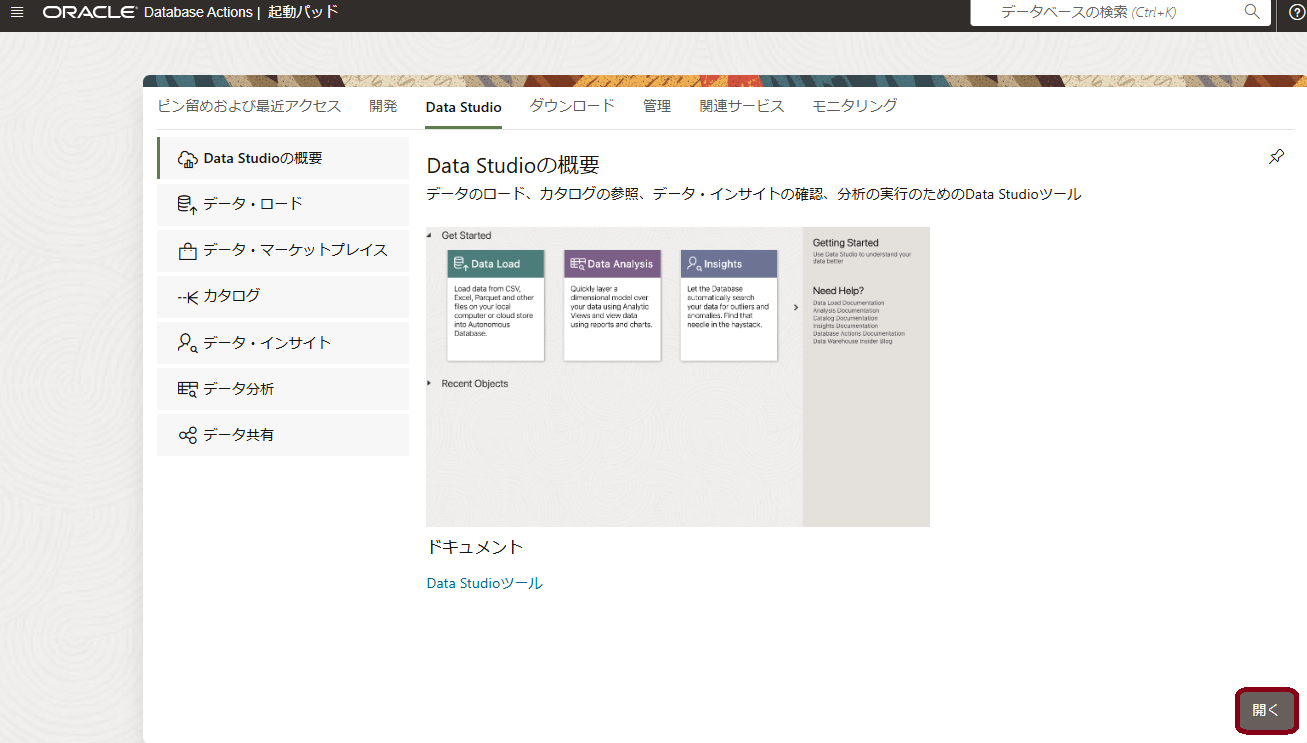Click the データ・ロード database icon
The image size is (1307, 743).
[187, 205]
